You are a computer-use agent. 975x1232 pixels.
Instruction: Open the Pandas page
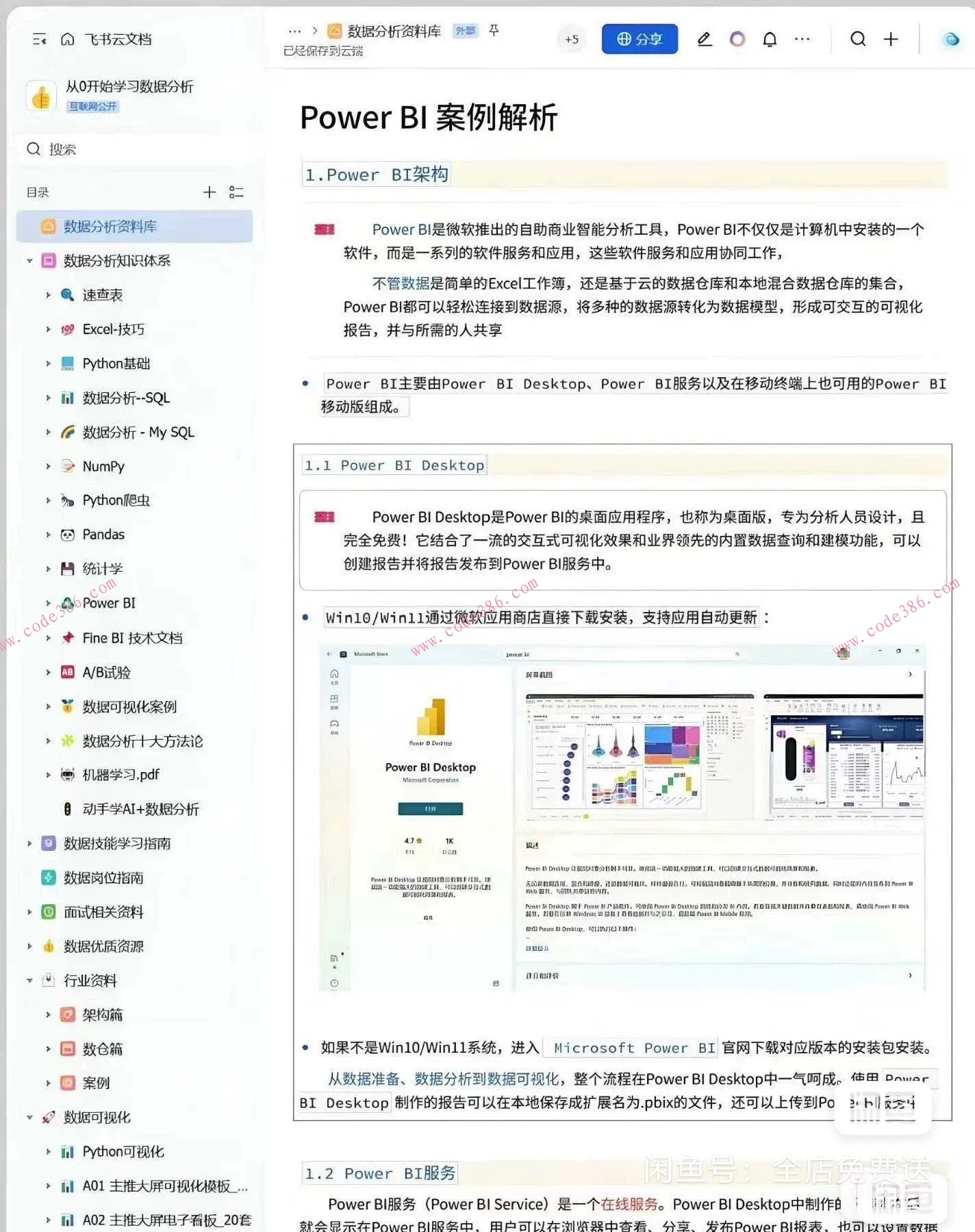click(x=103, y=535)
